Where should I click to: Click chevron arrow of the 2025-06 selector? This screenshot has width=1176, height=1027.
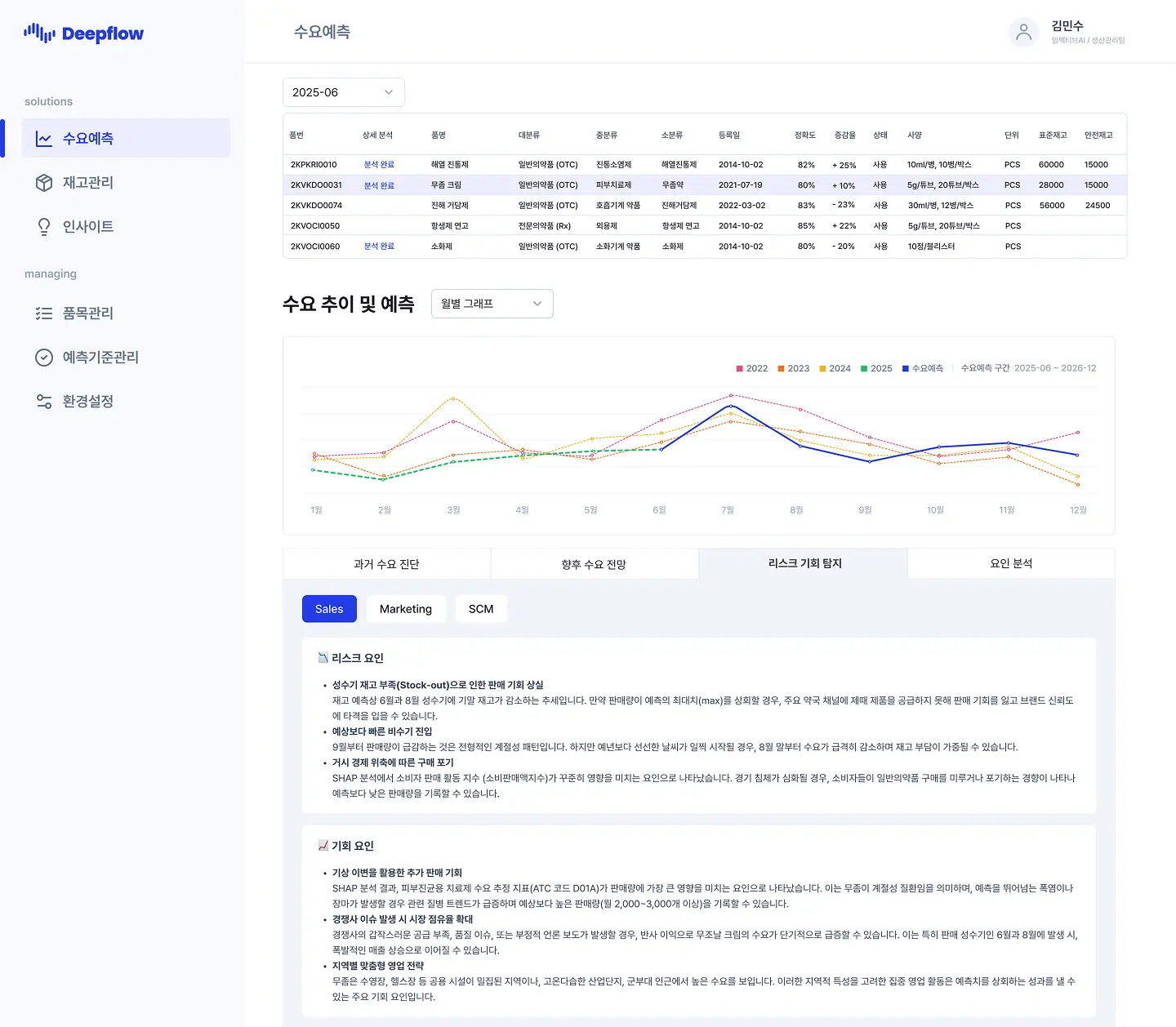(x=389, y=92)
